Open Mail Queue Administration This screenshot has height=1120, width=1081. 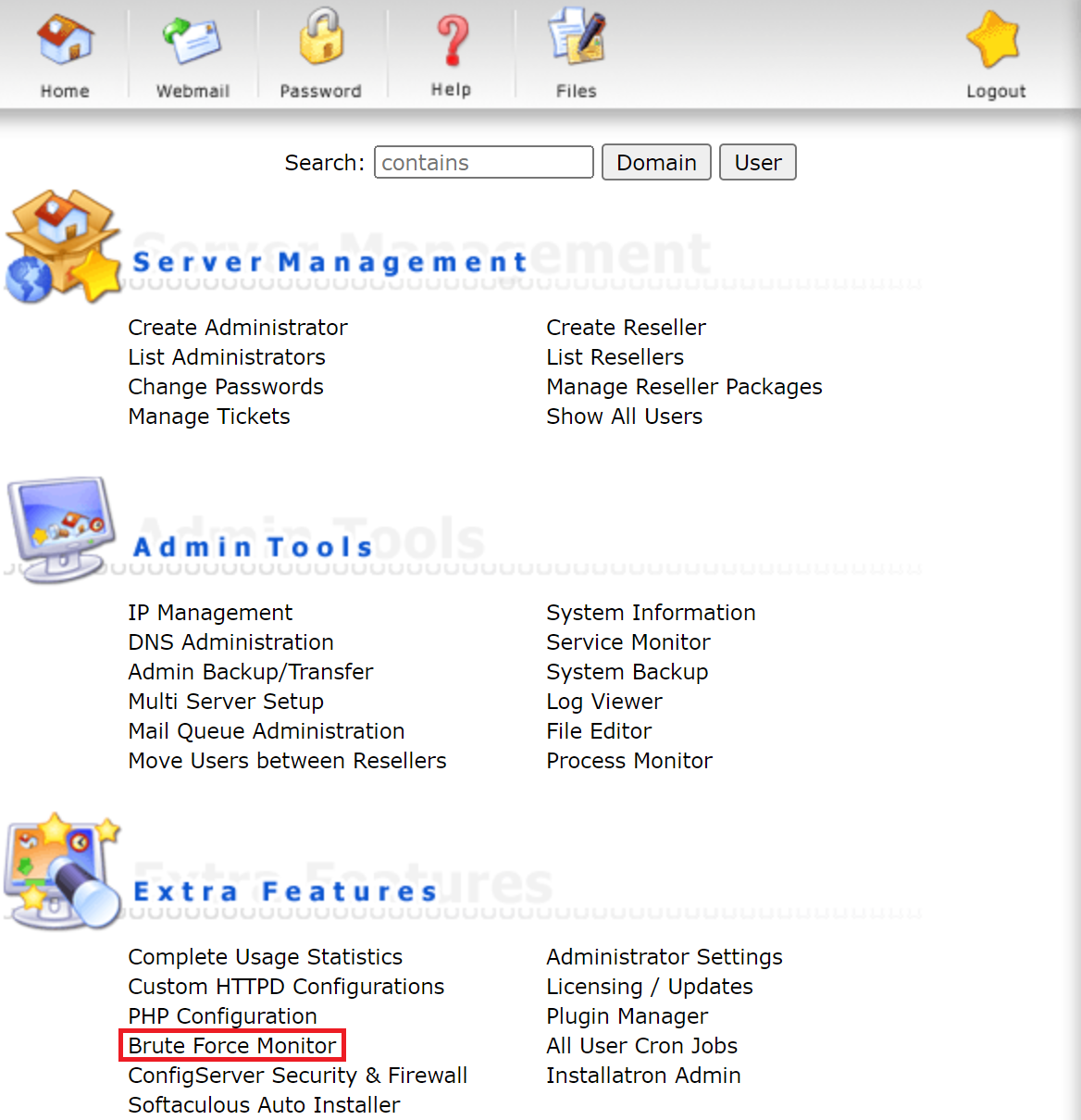(267, 731)
